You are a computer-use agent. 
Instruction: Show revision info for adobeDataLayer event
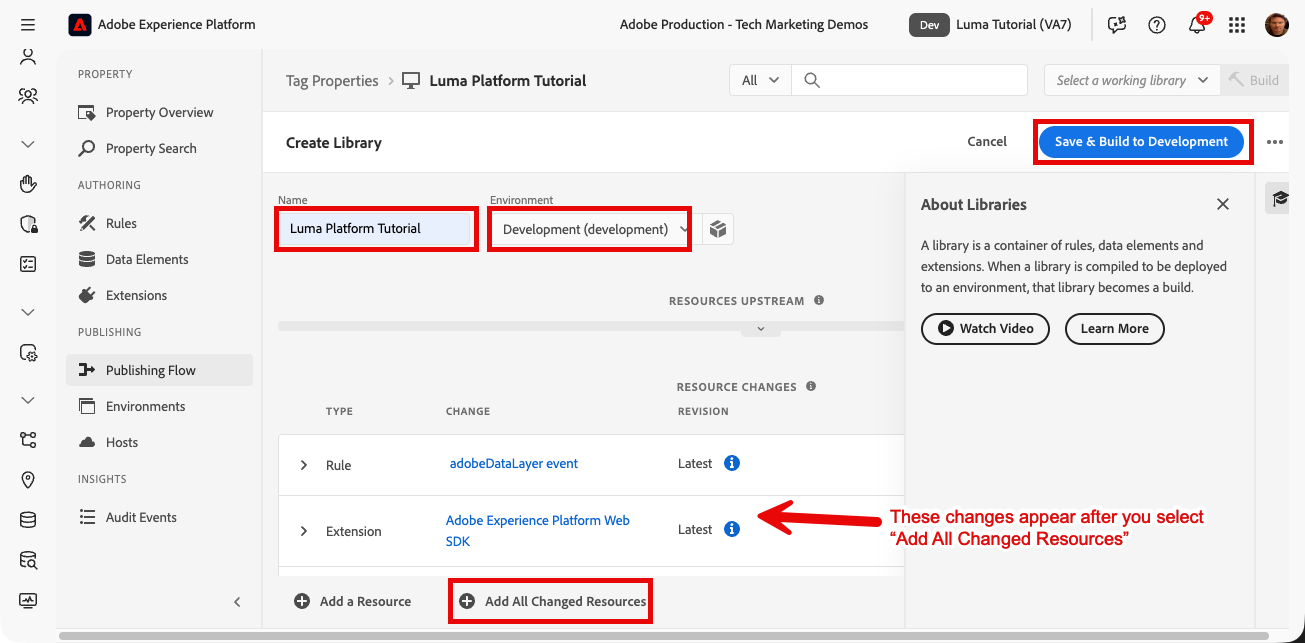coord(732,463)
